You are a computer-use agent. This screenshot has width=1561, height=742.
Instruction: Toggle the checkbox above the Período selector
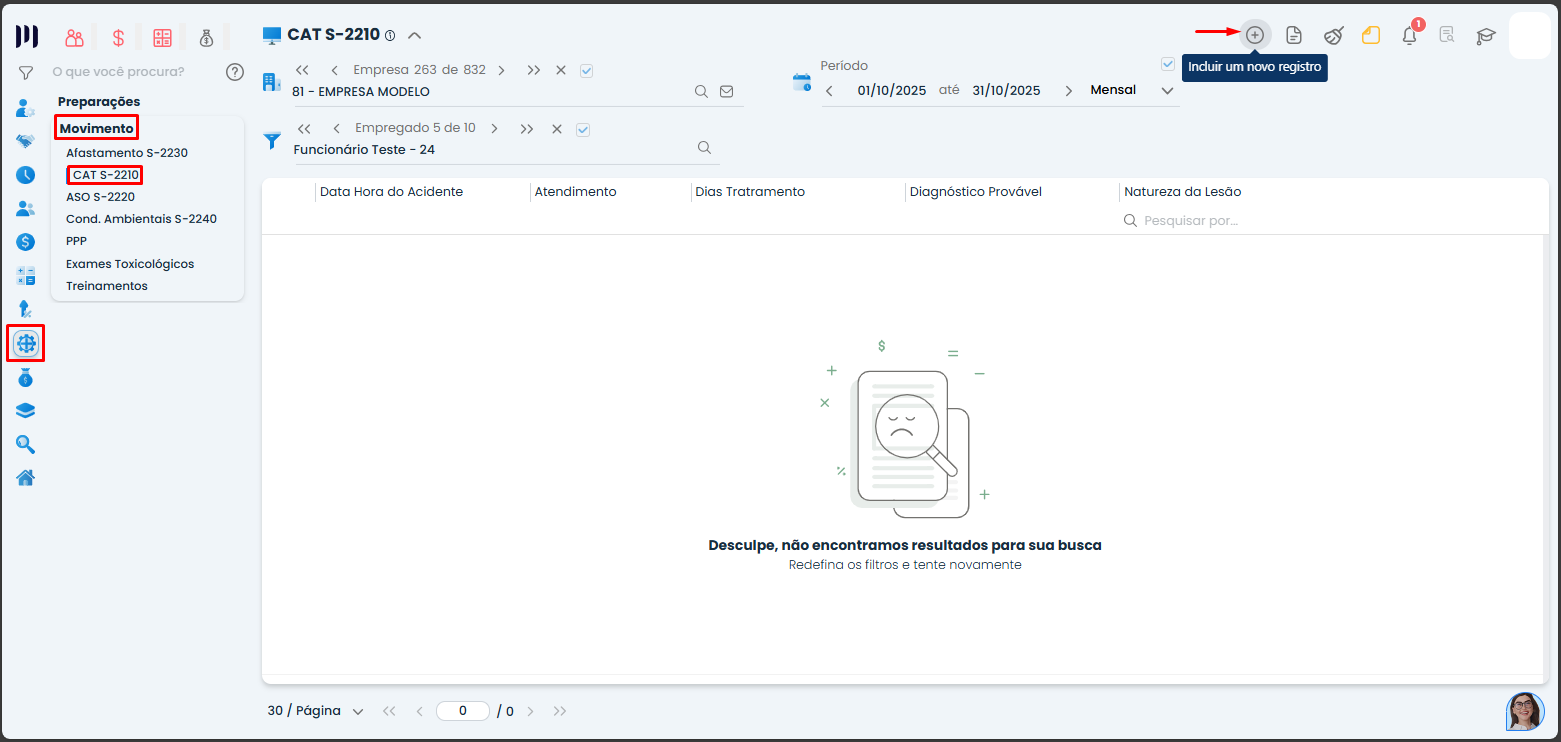coord(1168,64)
